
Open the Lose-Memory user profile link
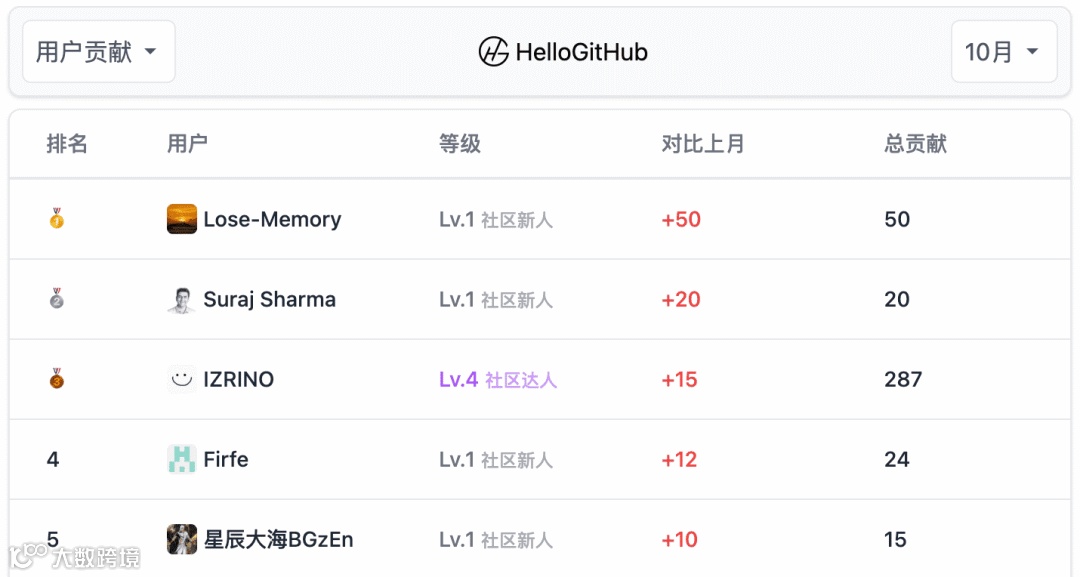[272, 219]
